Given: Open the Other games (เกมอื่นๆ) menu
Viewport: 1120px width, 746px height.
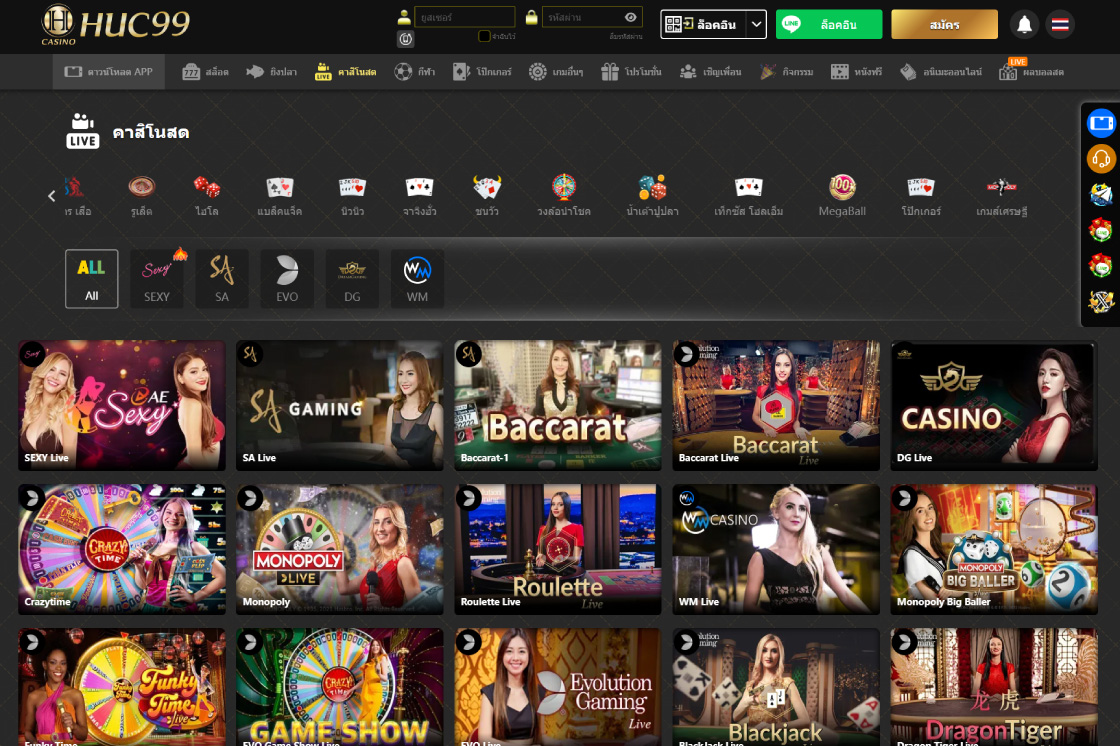Looking at the screenshot, I should 556,72.
